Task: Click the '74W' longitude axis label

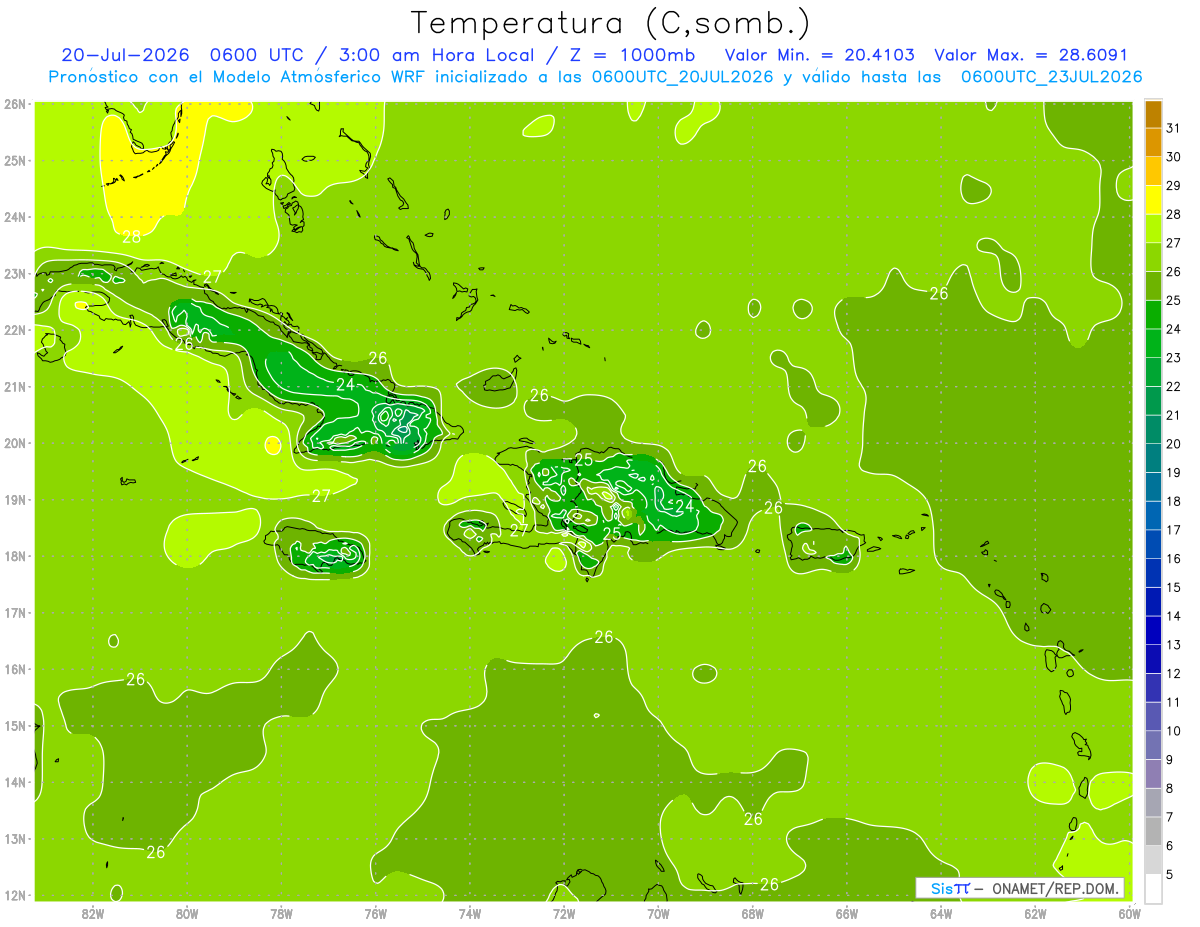Action: 470,914
